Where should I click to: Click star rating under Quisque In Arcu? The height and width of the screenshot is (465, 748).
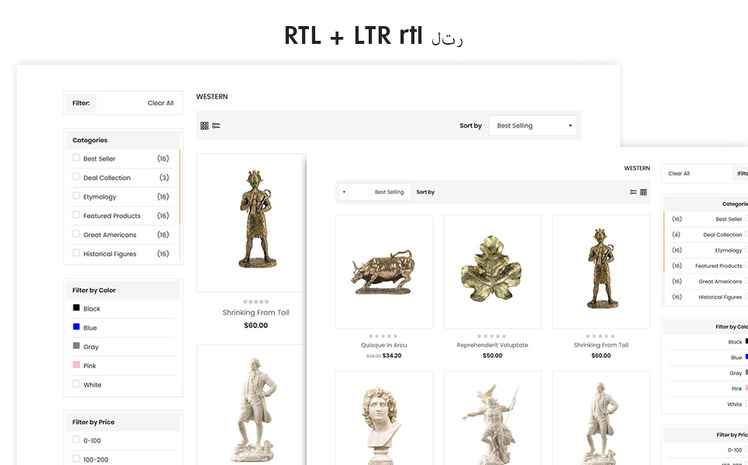[x=384, y=336]
